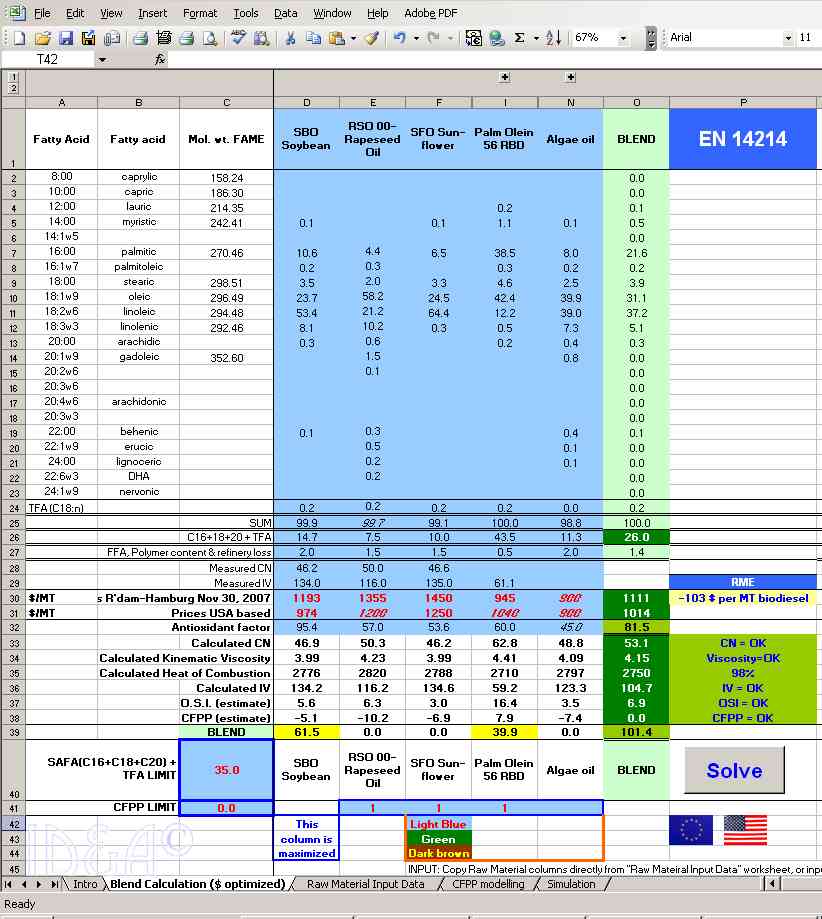Image resolution: width=822 pixels, height=919 pixels.
Task: Switch to the CFPP modelling sheet tab
Action: click(x=488, y=884)
